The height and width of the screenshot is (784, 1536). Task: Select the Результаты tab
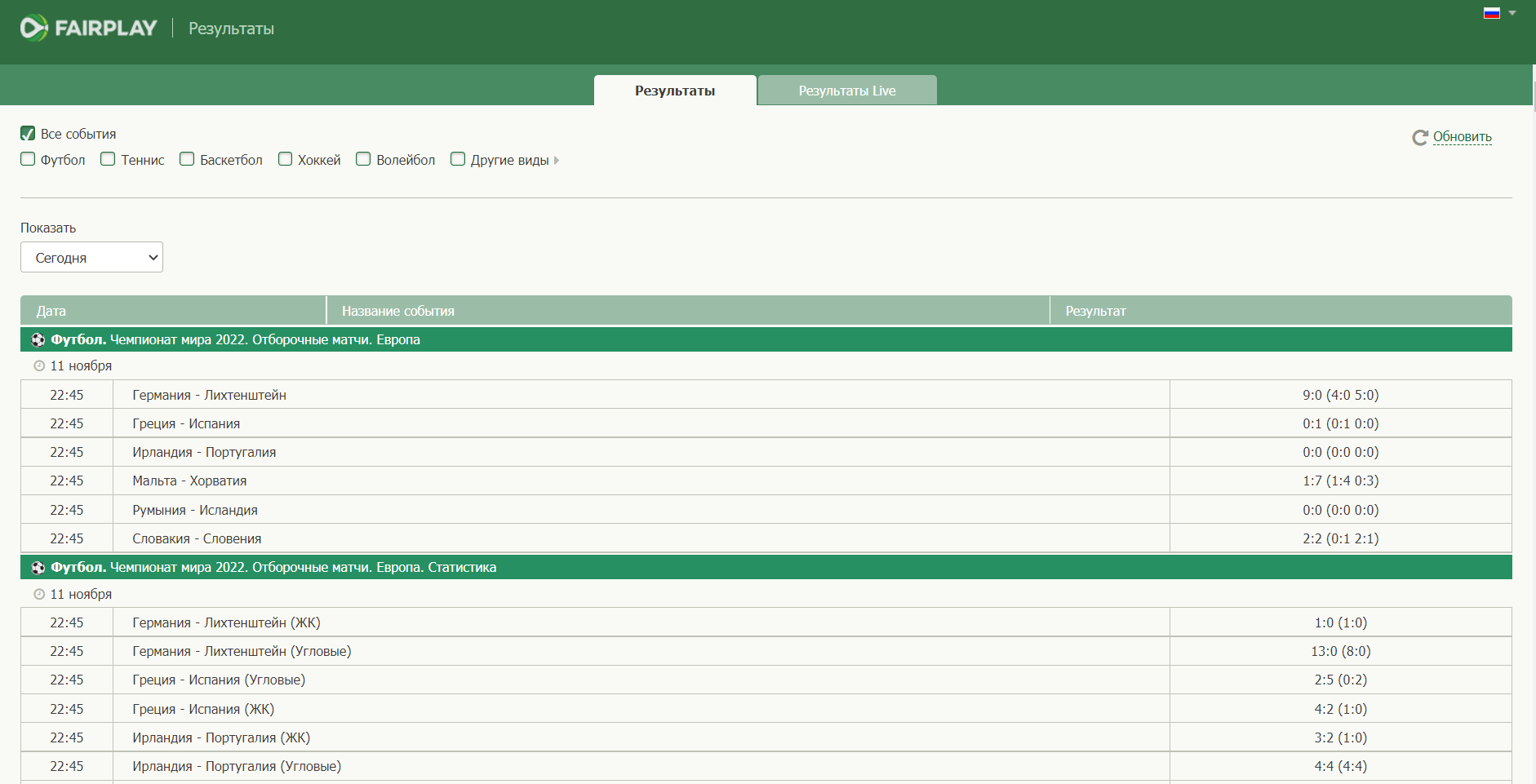675,91
